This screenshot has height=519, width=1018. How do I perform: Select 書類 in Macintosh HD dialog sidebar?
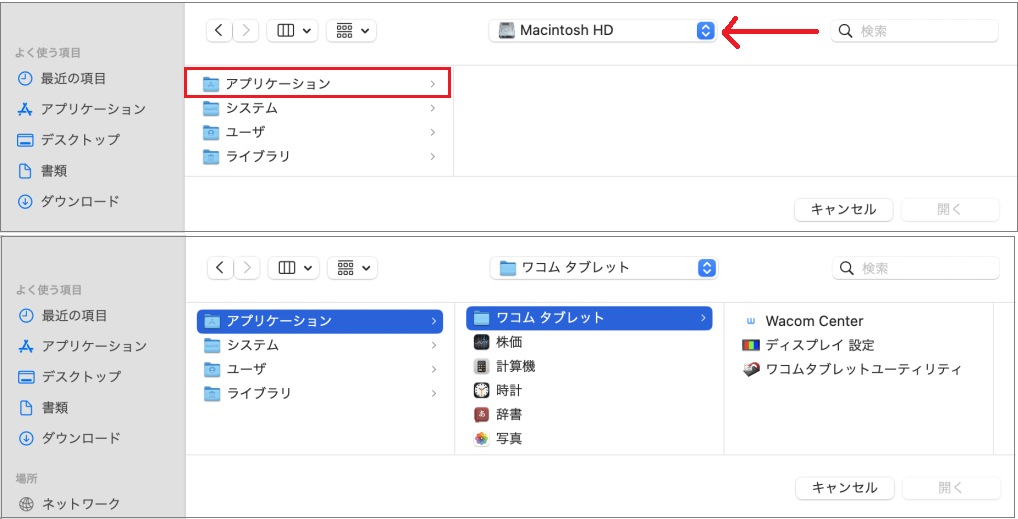coord(42,171)
